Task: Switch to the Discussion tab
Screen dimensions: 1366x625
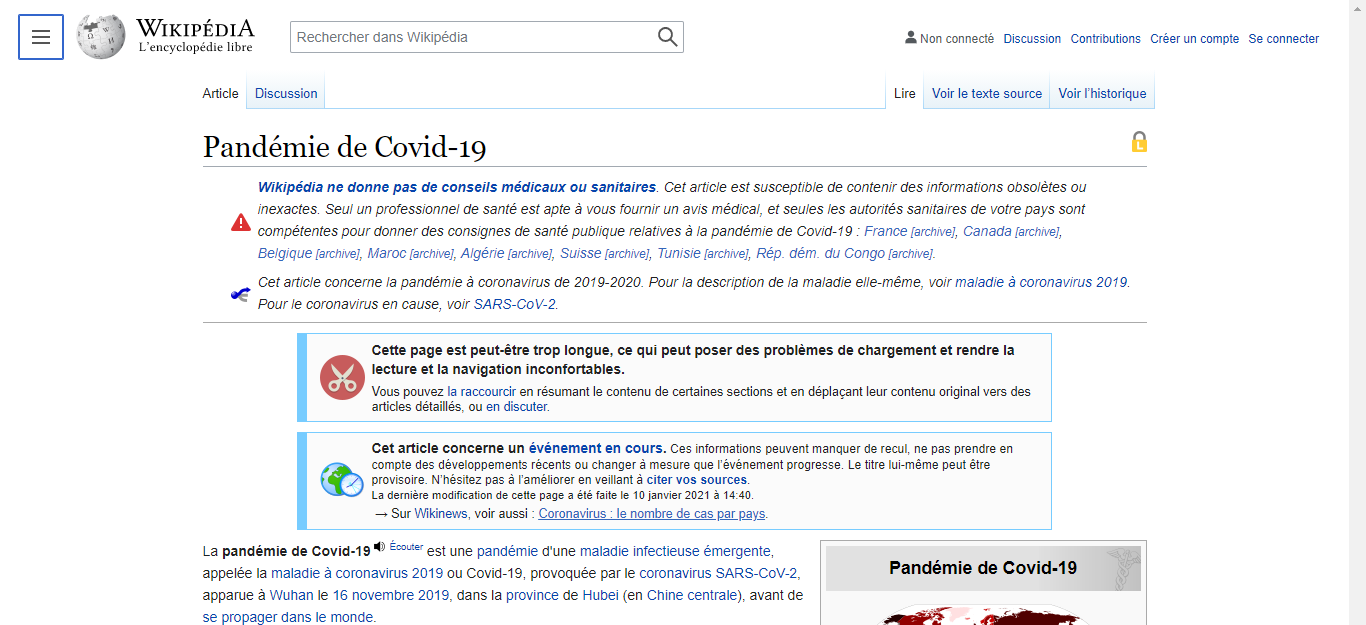Action: [x=286, y=93]
